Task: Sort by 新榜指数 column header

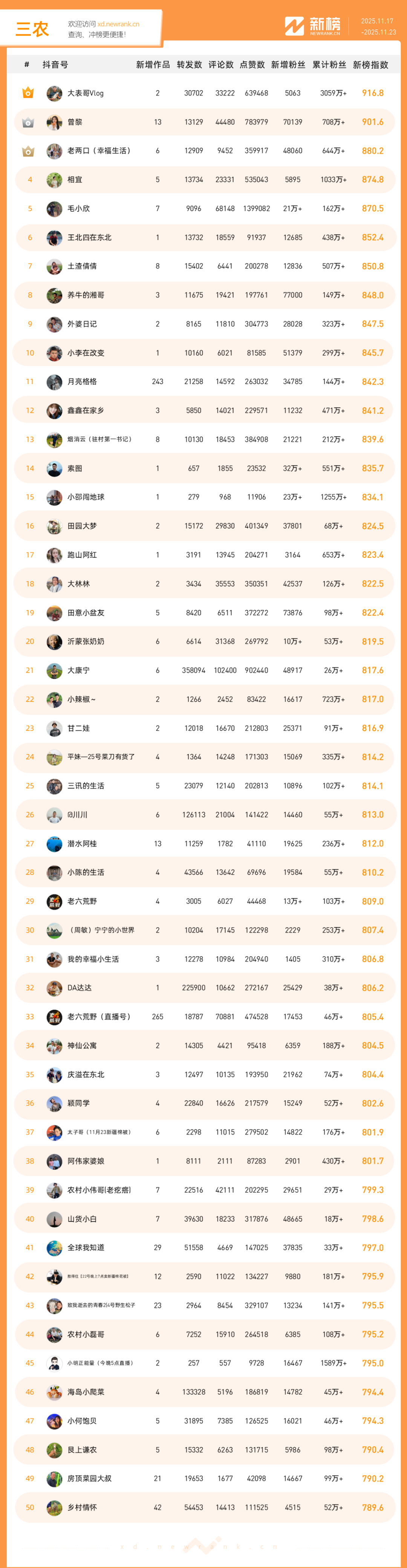Action: (370, 65)
